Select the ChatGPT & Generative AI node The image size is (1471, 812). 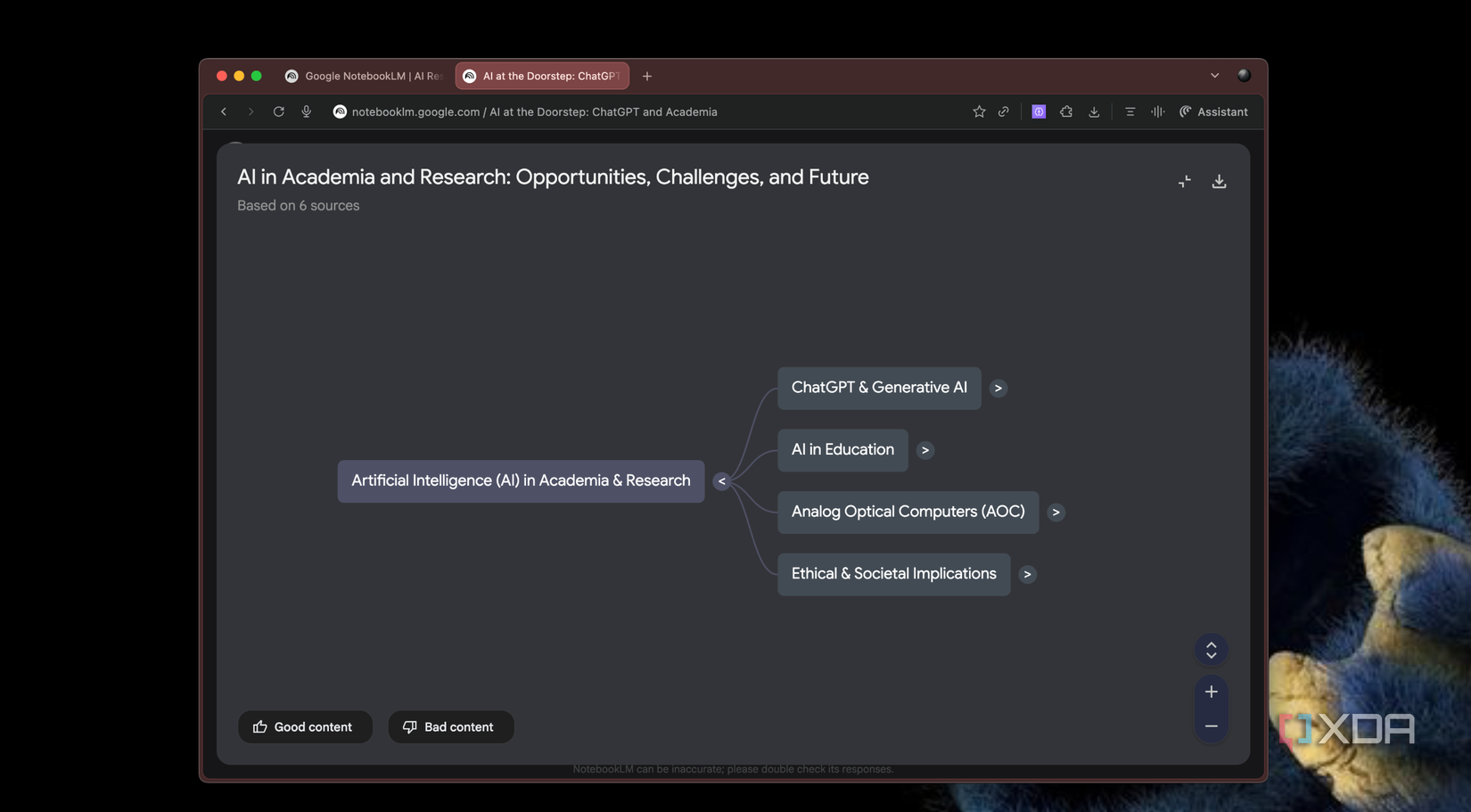click(879, 388)
